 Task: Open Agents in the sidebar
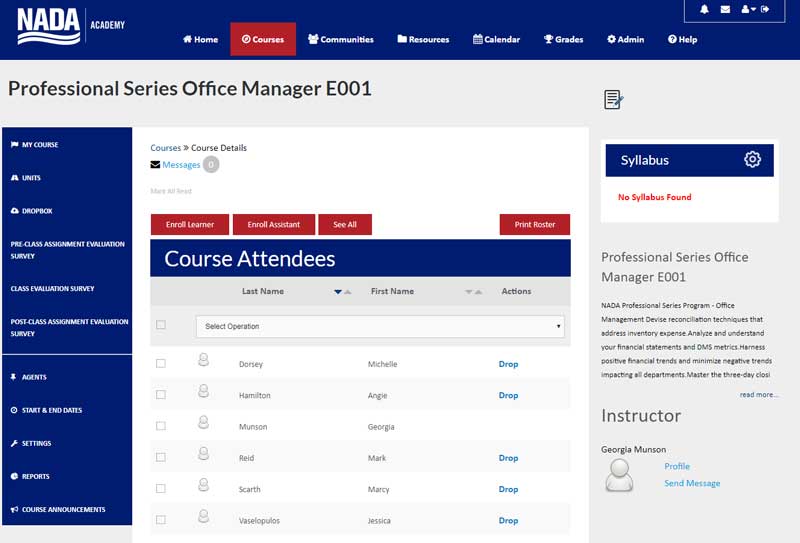click(29, 377)
